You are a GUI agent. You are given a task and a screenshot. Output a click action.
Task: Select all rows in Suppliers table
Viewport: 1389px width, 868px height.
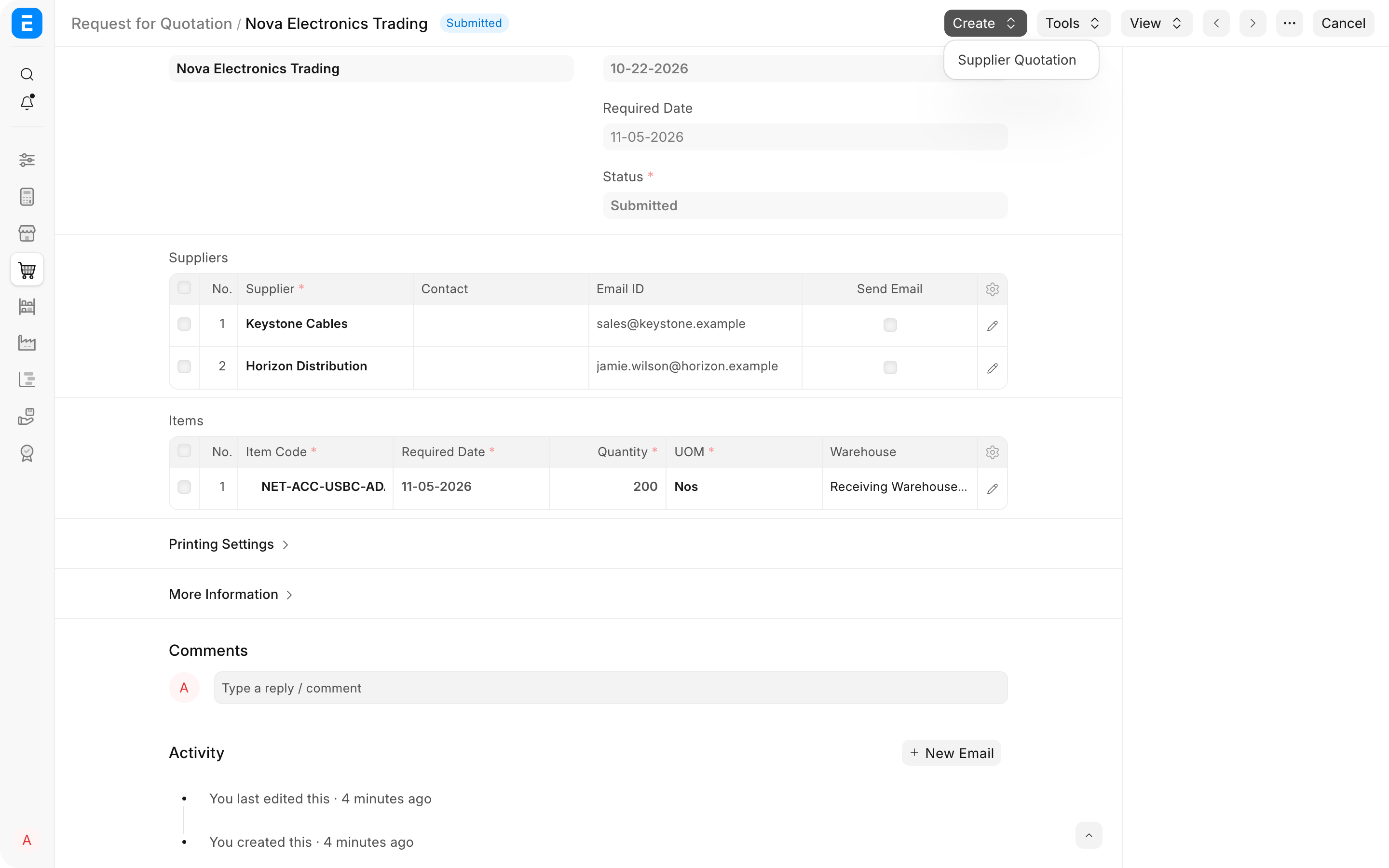[x=184, y=287]
